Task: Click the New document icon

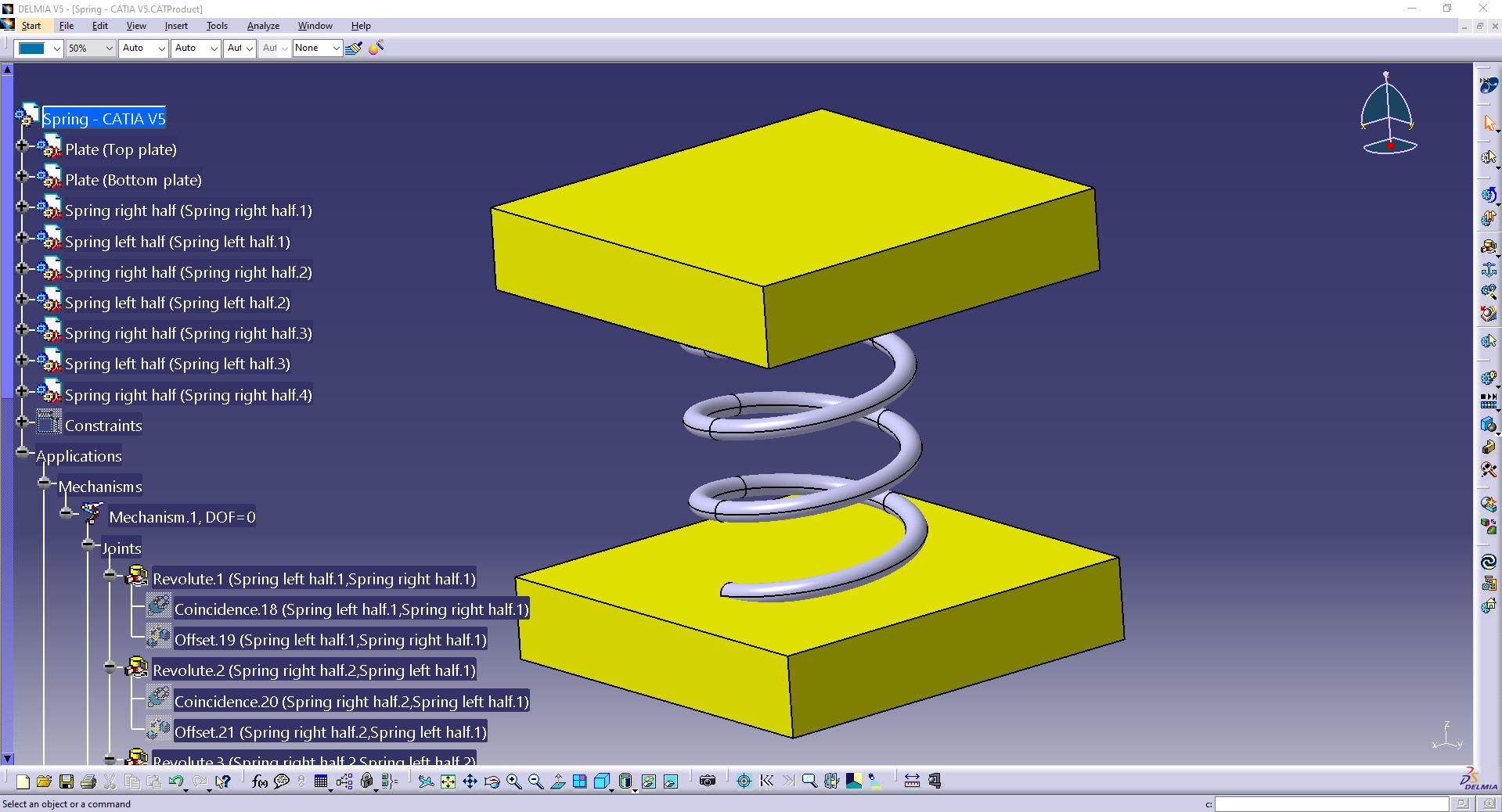Action: click(x=23, y=781)
